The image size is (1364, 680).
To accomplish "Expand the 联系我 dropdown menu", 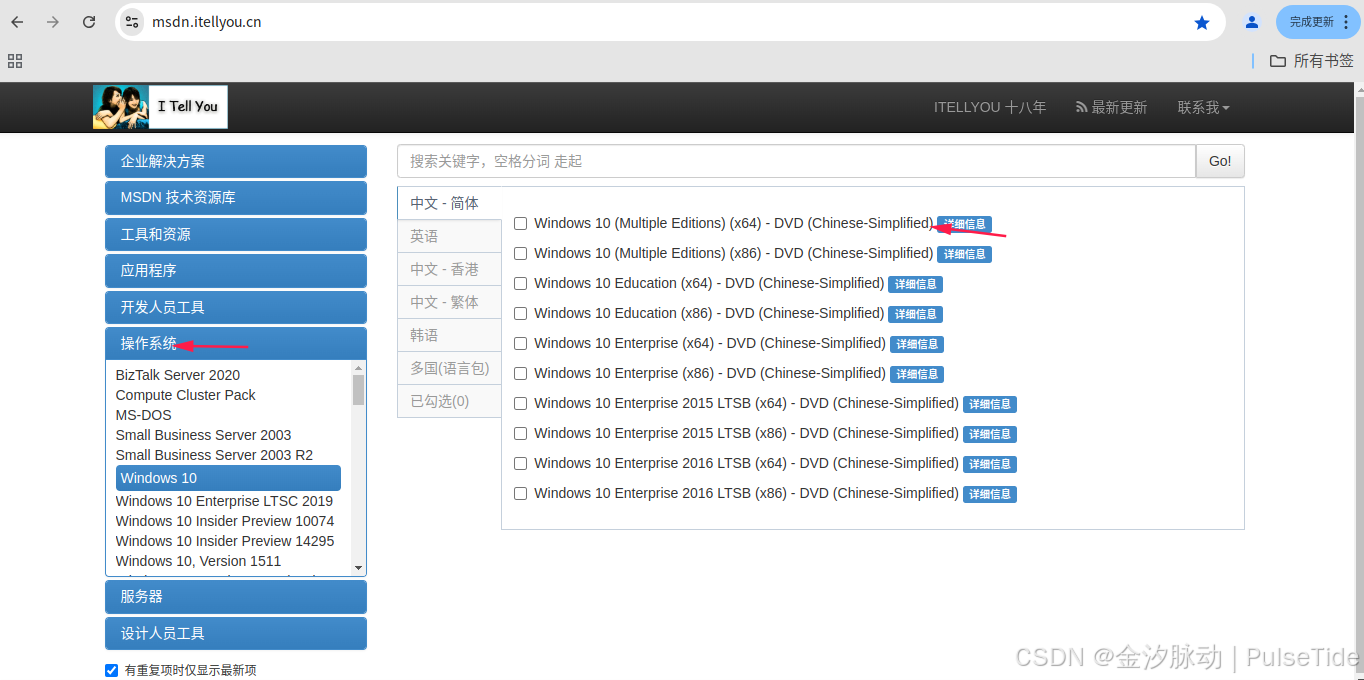I will tap(1203, 107).
